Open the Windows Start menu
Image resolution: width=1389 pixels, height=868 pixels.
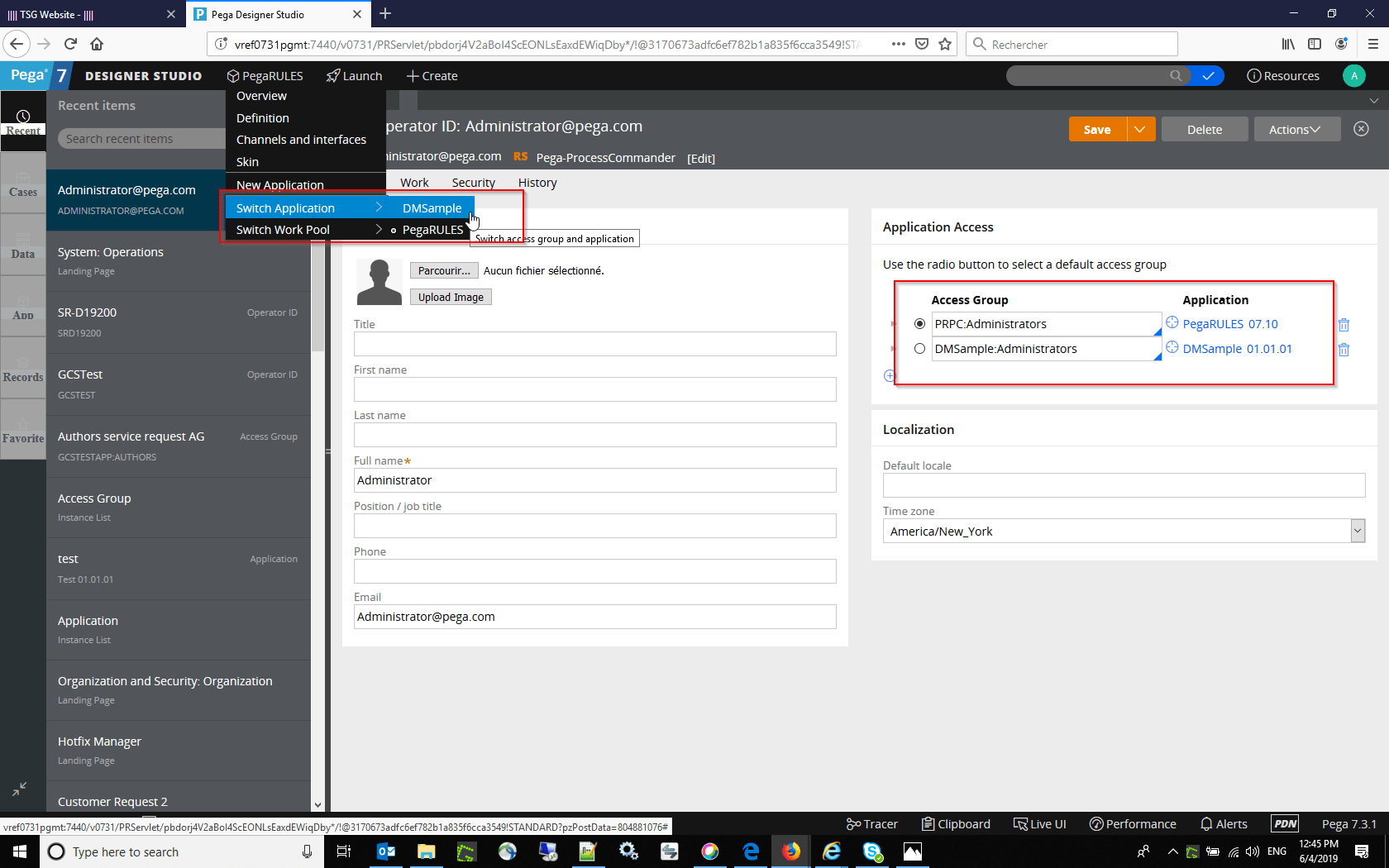click(20, 851)
